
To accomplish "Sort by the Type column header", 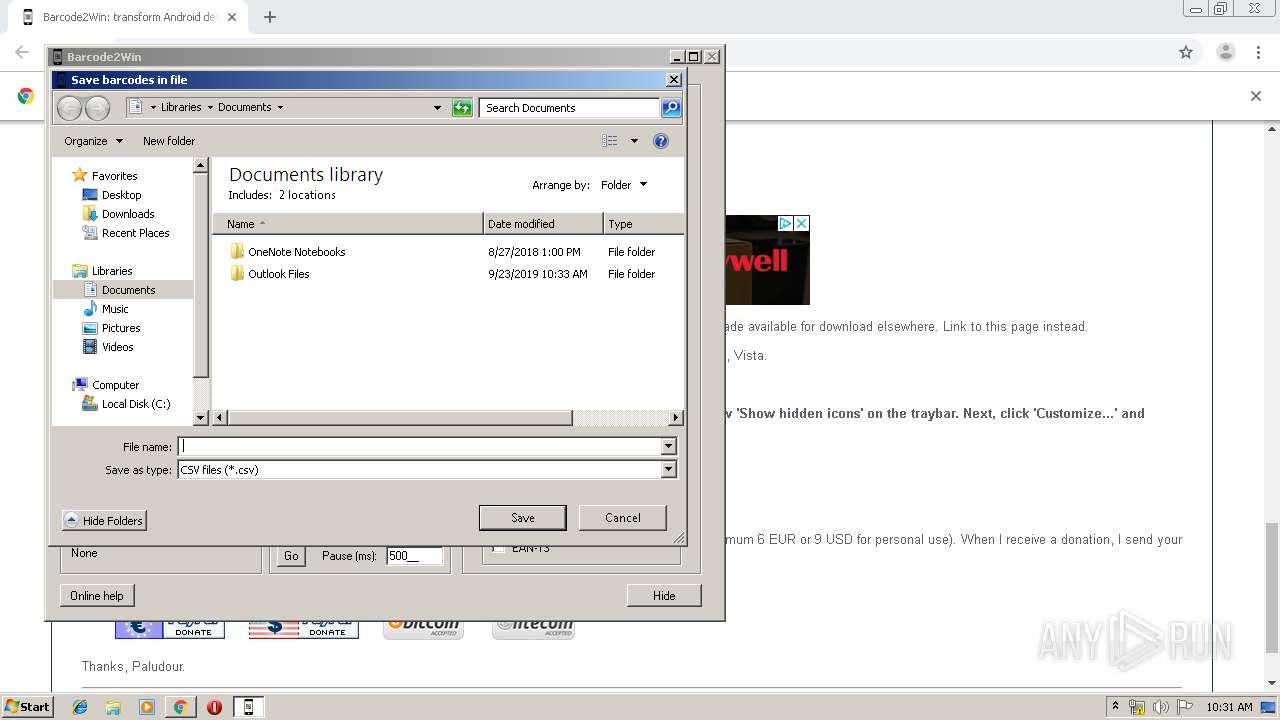I will [x=644, y=224].
